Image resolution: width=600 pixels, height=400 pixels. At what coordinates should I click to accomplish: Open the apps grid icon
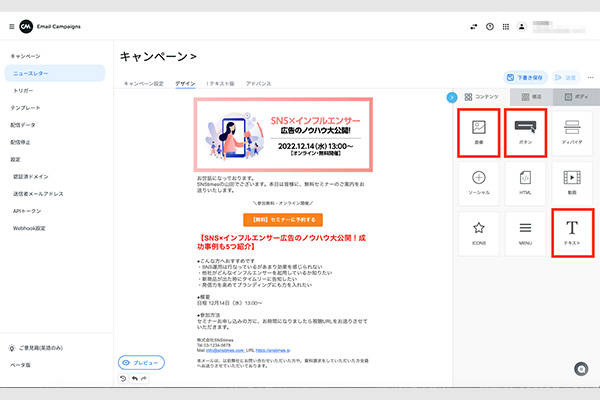[506, 27]
